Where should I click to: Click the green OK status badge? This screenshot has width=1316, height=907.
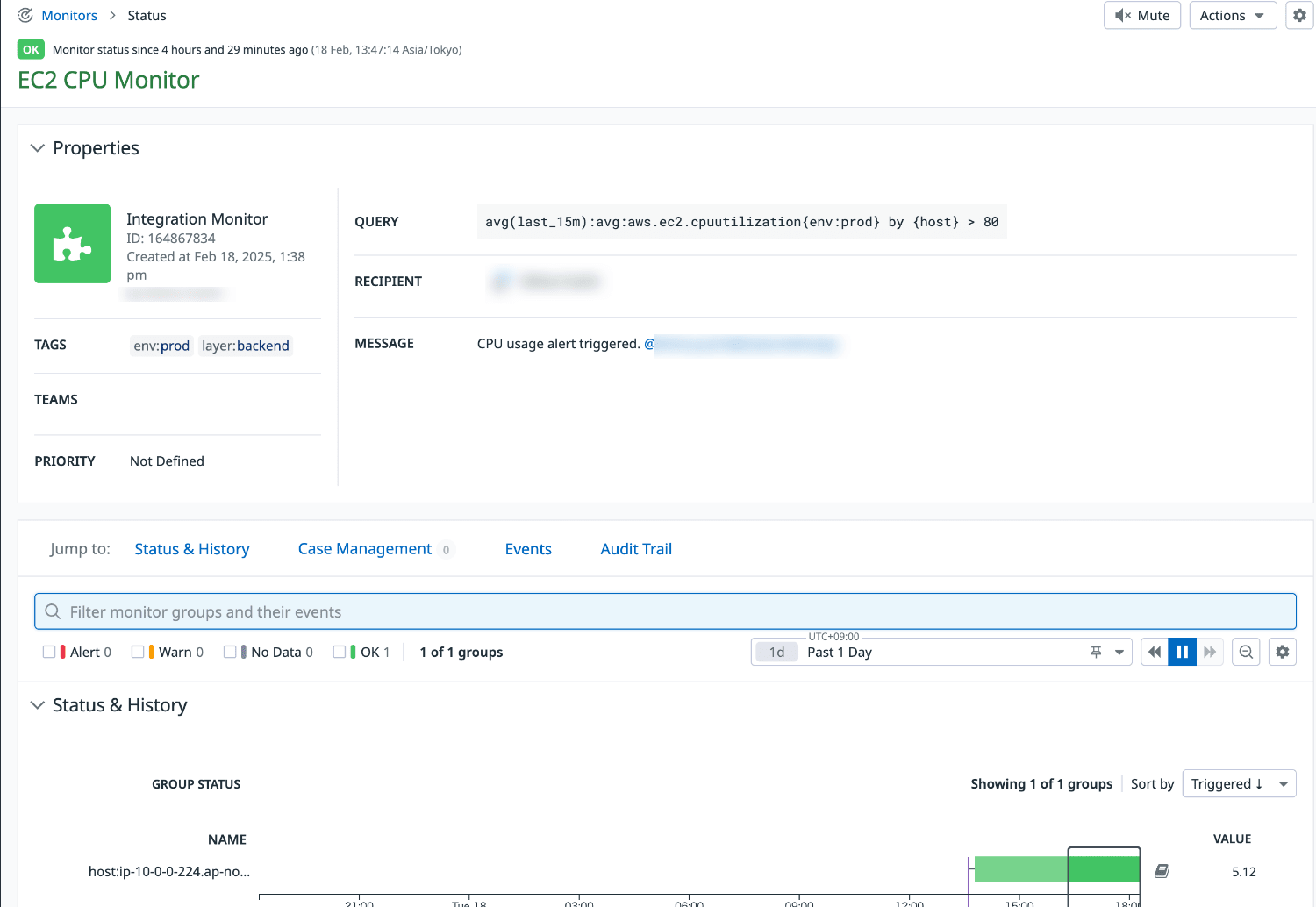coord(31,50)
